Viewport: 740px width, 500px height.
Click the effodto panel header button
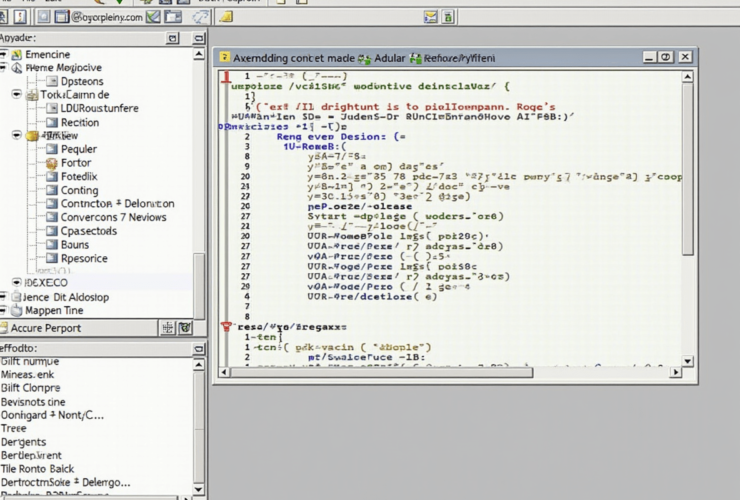tap(199, 349)
